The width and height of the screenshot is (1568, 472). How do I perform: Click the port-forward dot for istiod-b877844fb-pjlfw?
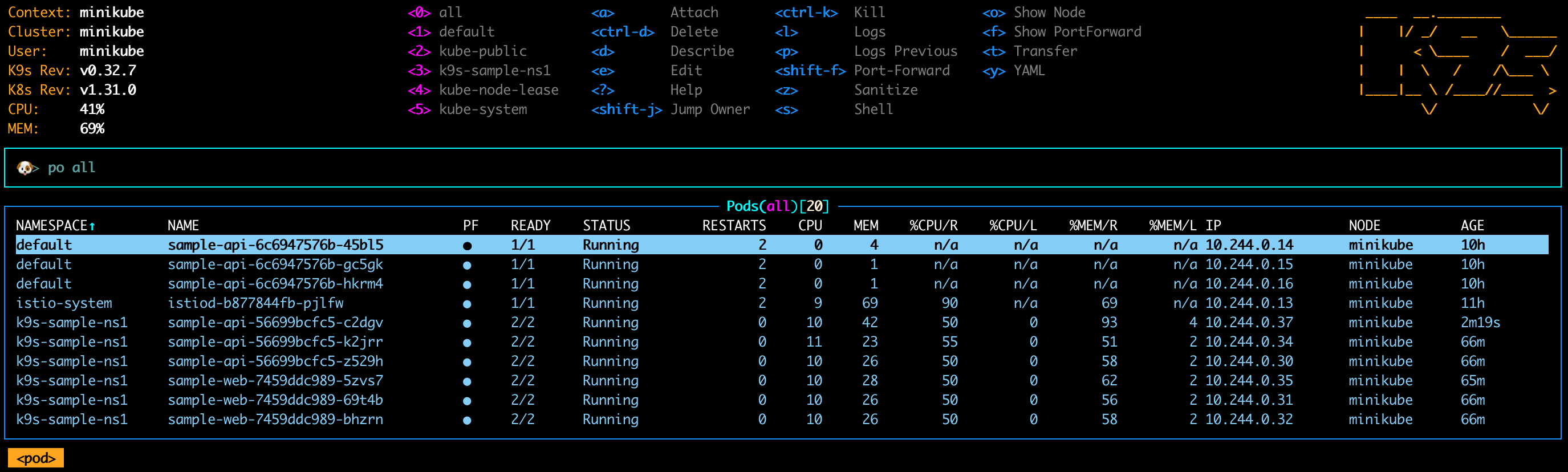pyautogui.click(x=467, y=304)
